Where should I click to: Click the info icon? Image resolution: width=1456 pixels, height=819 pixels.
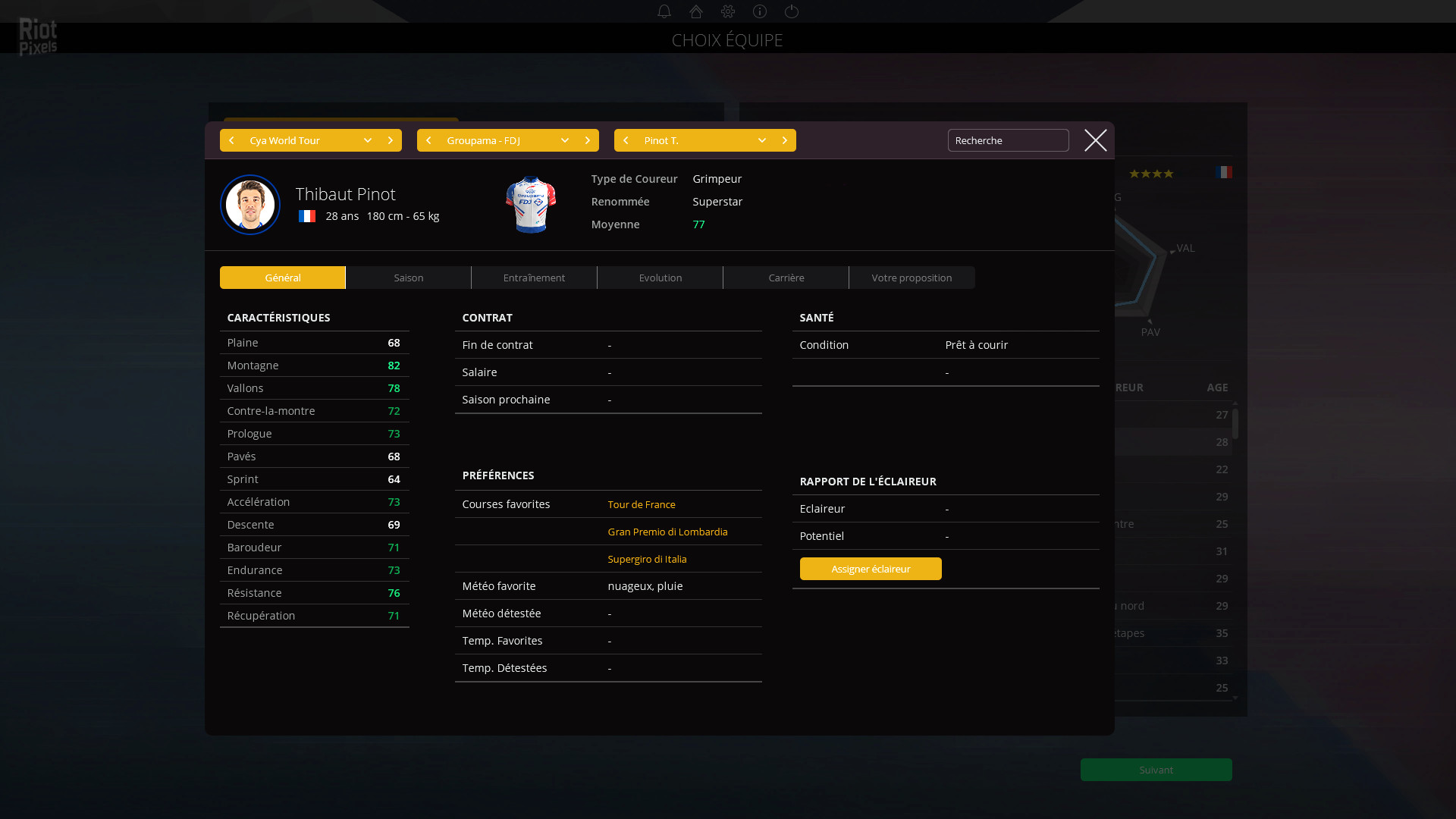[x=760, y=11]
